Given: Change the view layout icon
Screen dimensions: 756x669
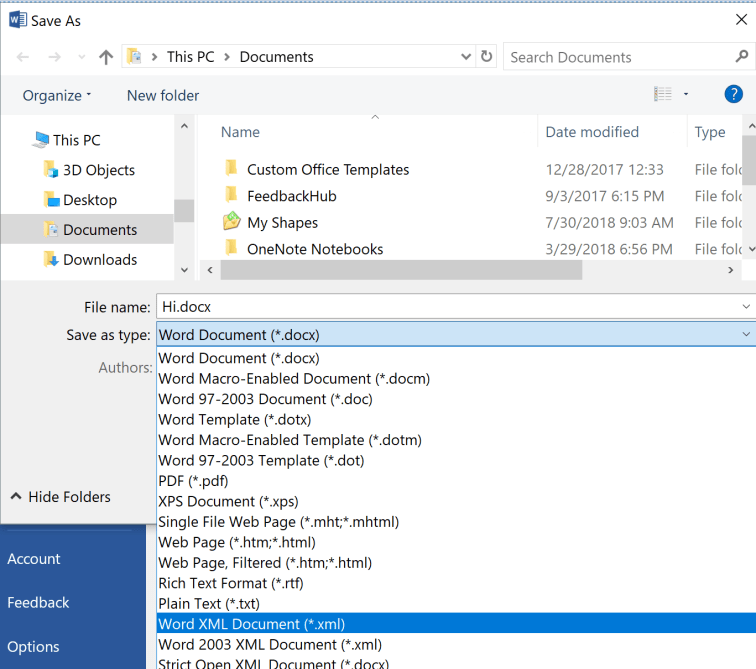Looking at the screenshot, I should 663,94.
